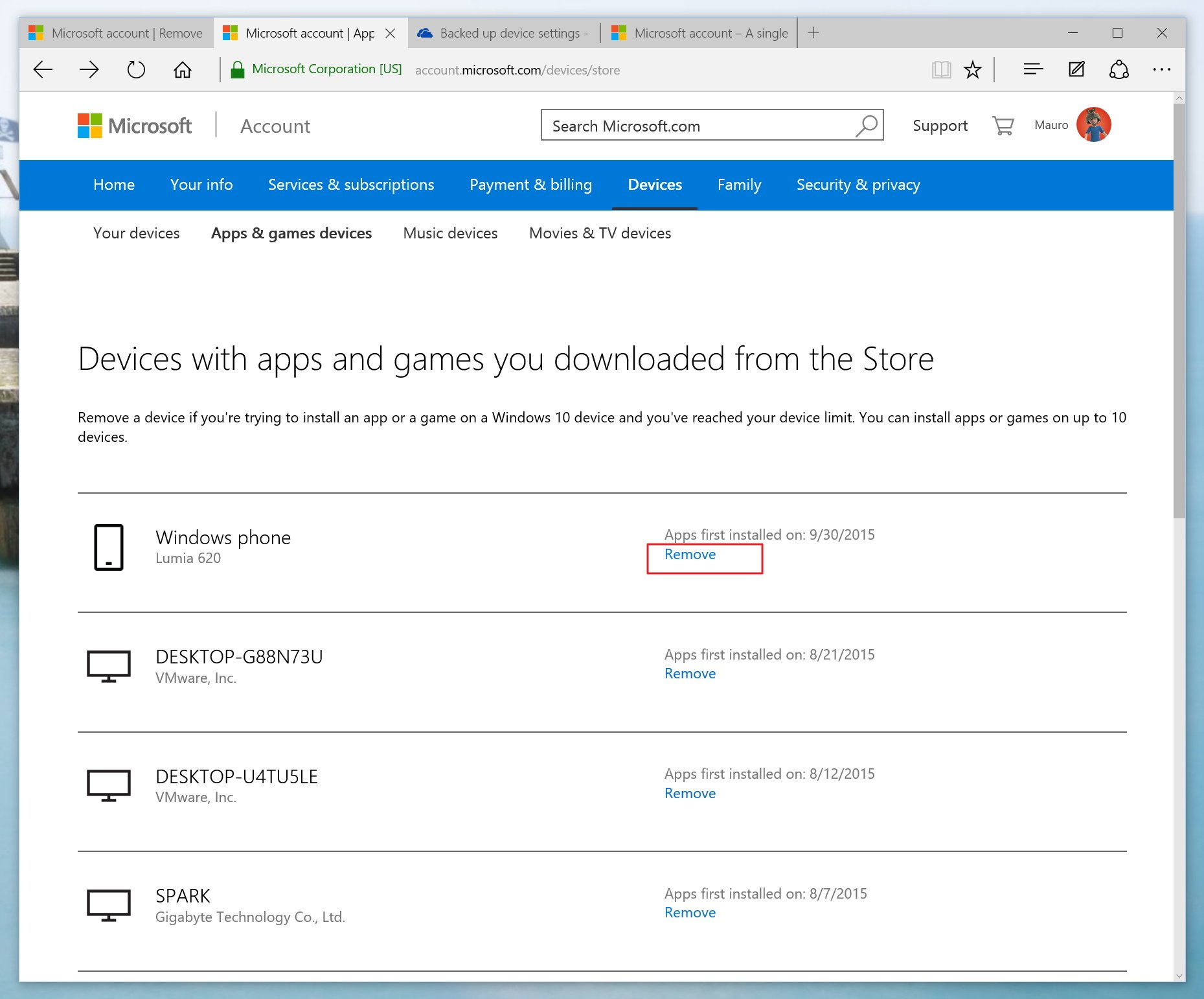Close the active Microsoft account tab
Screen dimensions: 1204x999
391,33
